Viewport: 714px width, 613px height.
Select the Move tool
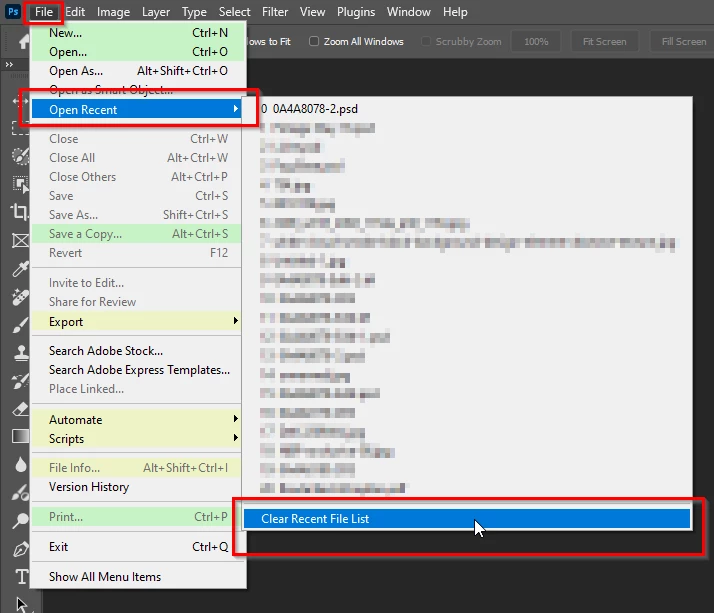pos(20,101)
